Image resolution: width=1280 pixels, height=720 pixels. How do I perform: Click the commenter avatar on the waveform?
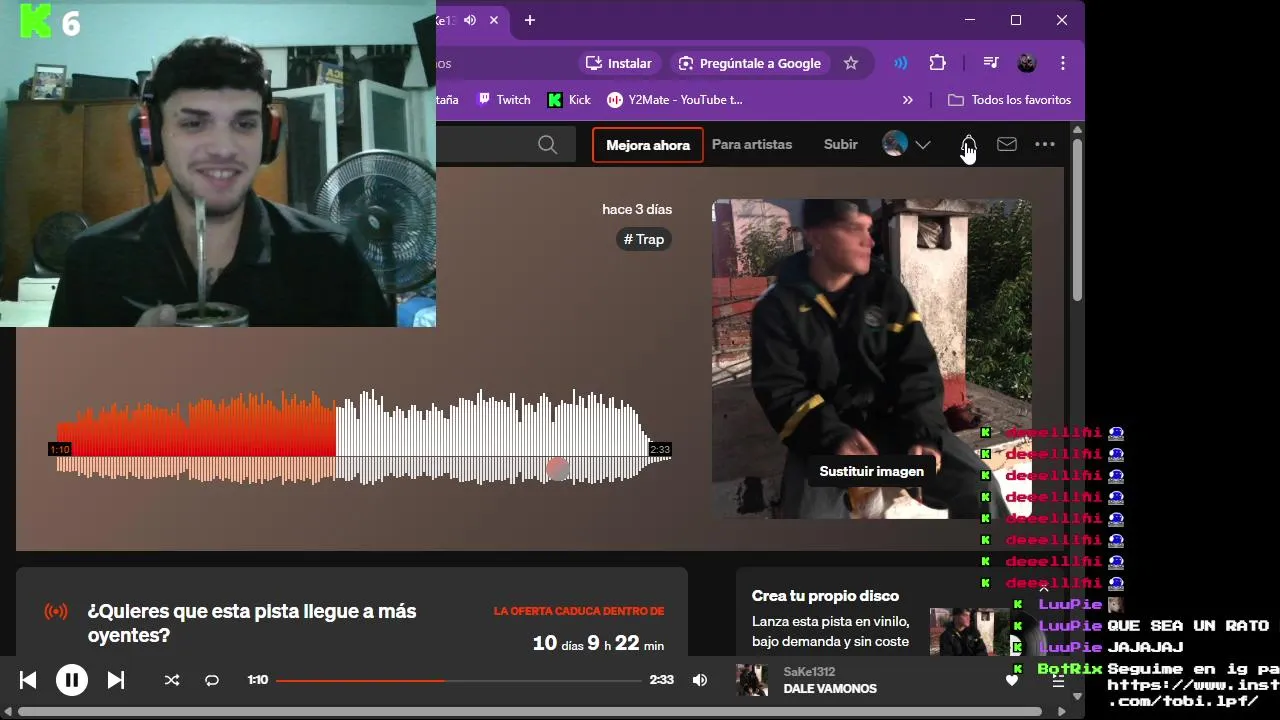coord(558,468)
